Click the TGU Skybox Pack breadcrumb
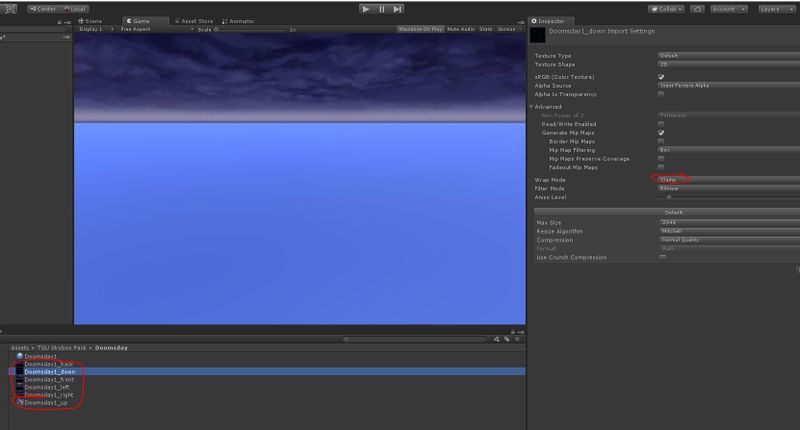This screenshot has width=800, height=430. pos(62,348)
